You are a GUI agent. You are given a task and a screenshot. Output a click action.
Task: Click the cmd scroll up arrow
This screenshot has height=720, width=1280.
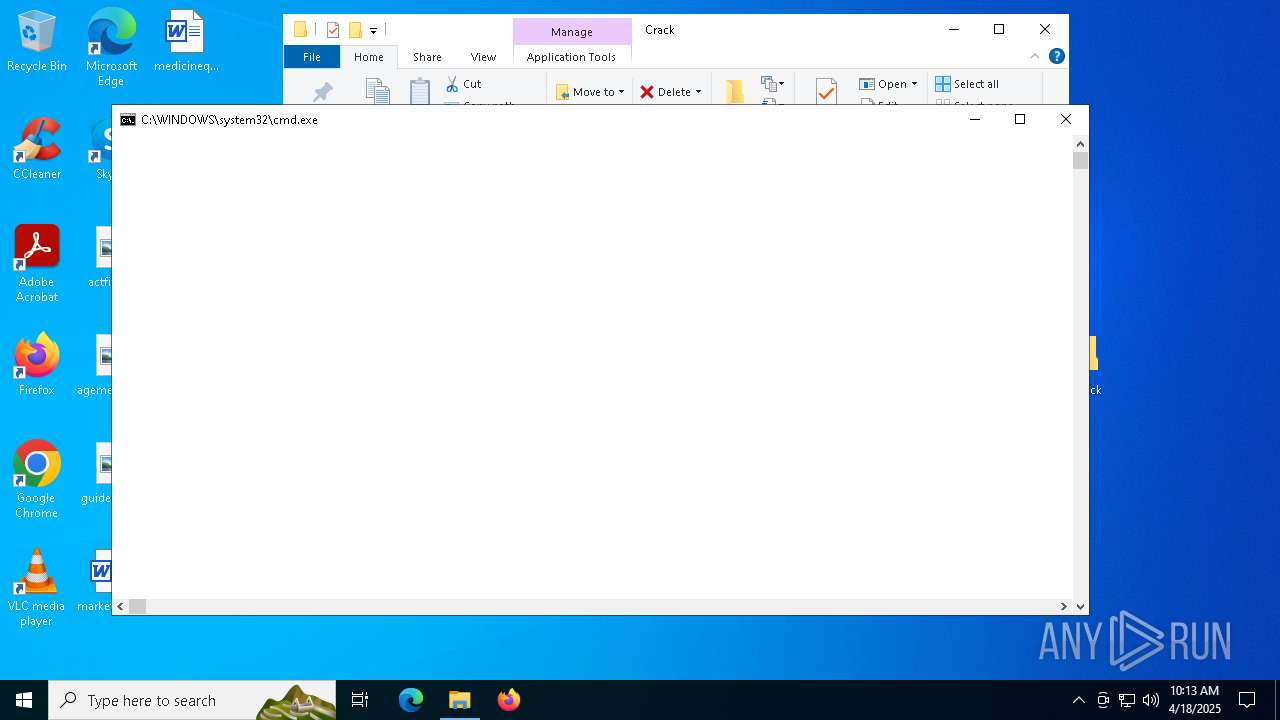coord(1080,142)
